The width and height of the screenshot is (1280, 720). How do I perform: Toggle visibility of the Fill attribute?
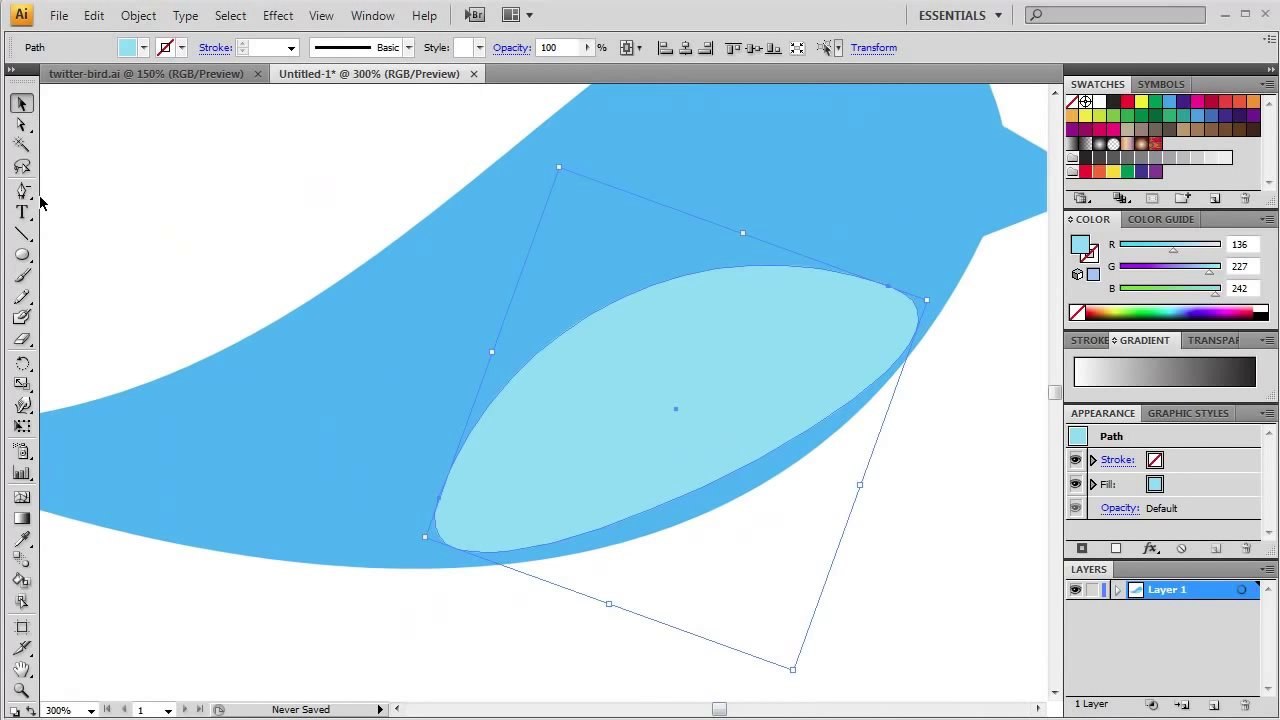(x=1076, y=484)
